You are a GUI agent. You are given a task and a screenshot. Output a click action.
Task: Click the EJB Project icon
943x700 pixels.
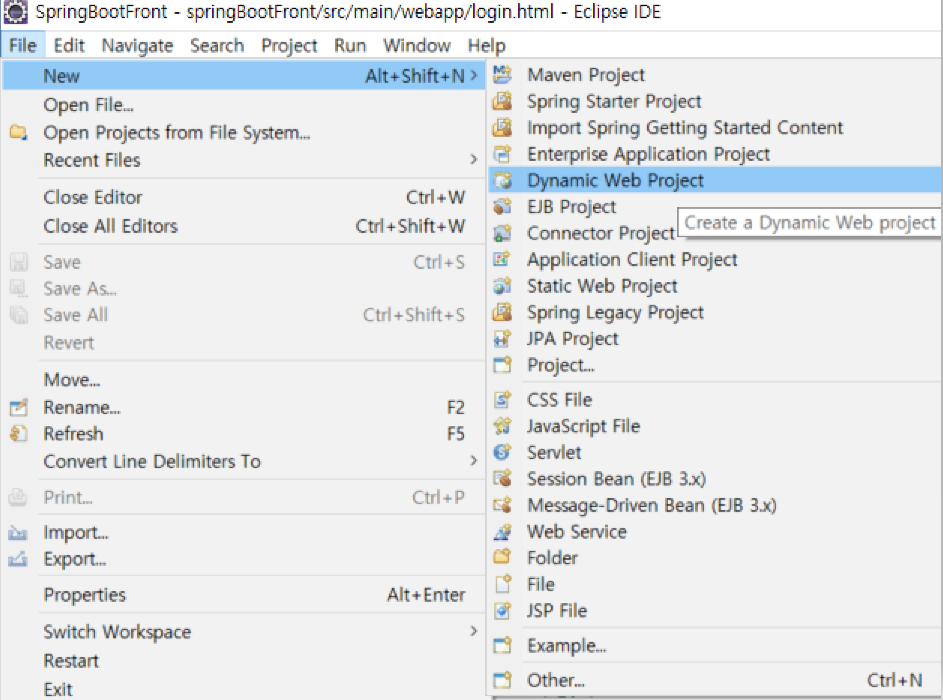[x=502, y=207]
